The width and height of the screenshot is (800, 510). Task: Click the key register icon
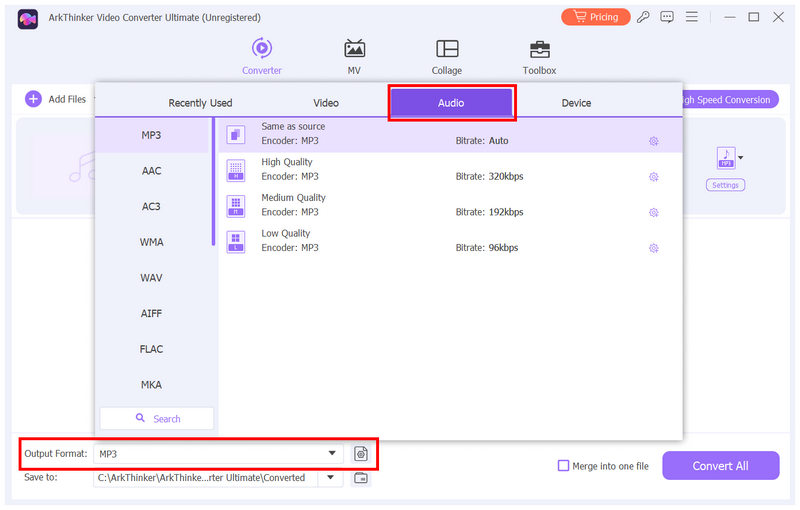click(643, 17)
